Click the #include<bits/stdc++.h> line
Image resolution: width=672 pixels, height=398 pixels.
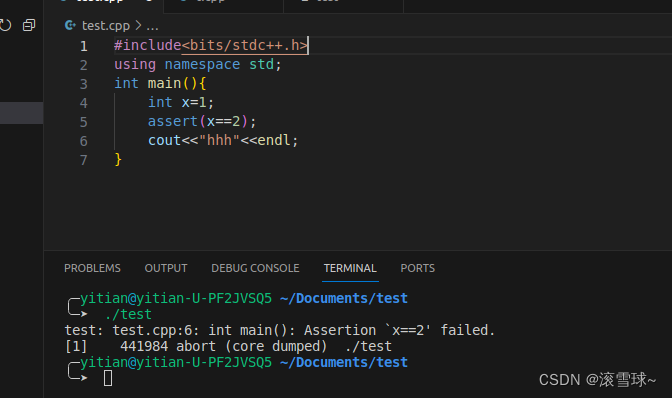210,45
